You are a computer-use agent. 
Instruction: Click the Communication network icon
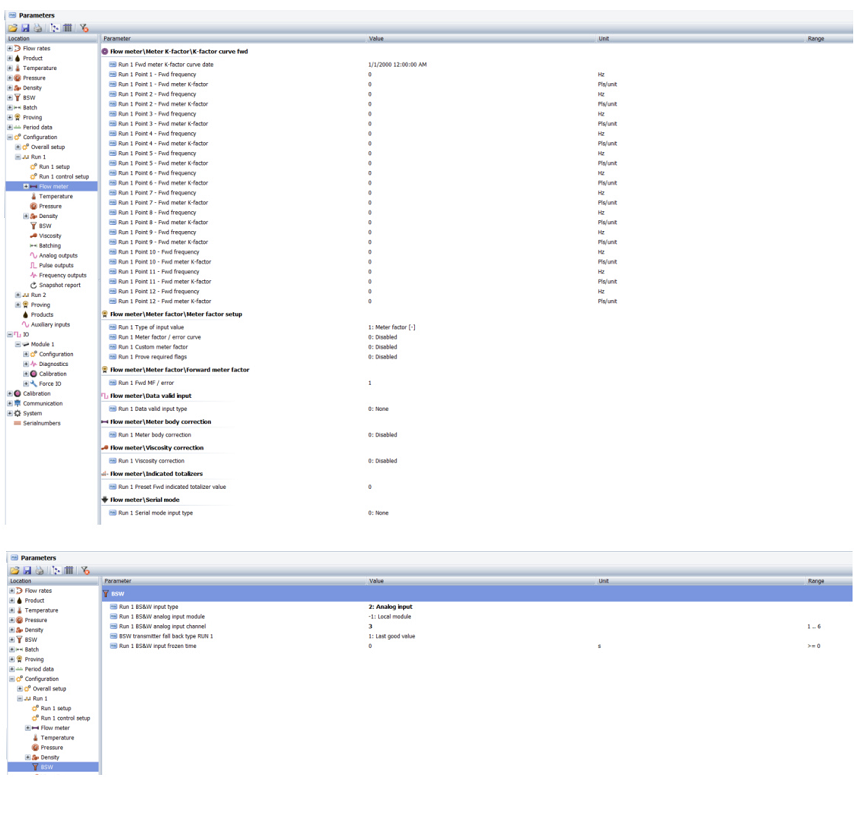pos(17,404)
